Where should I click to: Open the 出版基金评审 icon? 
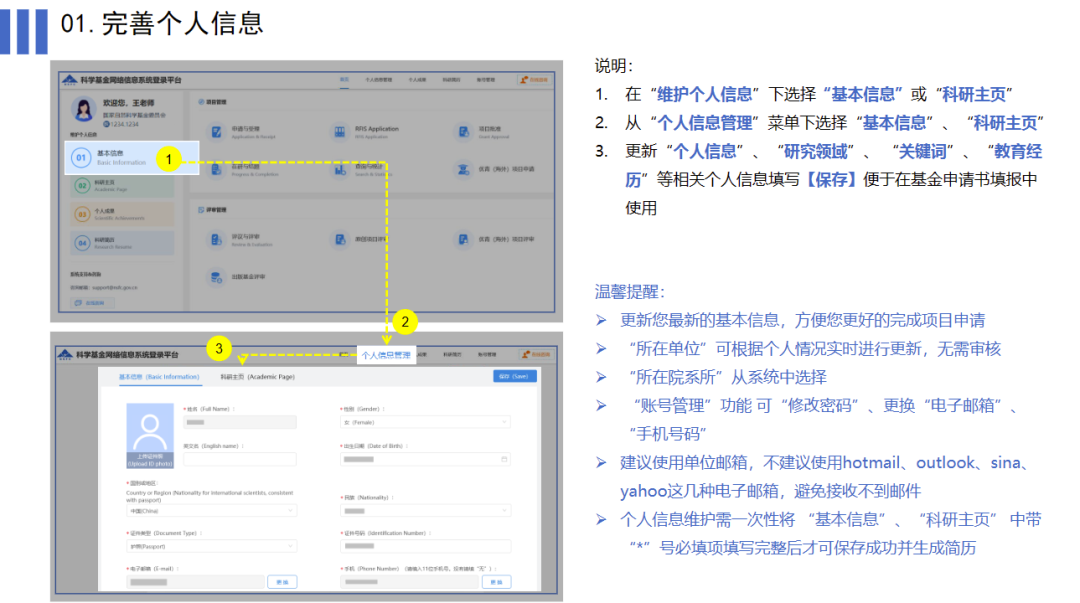coord(216,277)
